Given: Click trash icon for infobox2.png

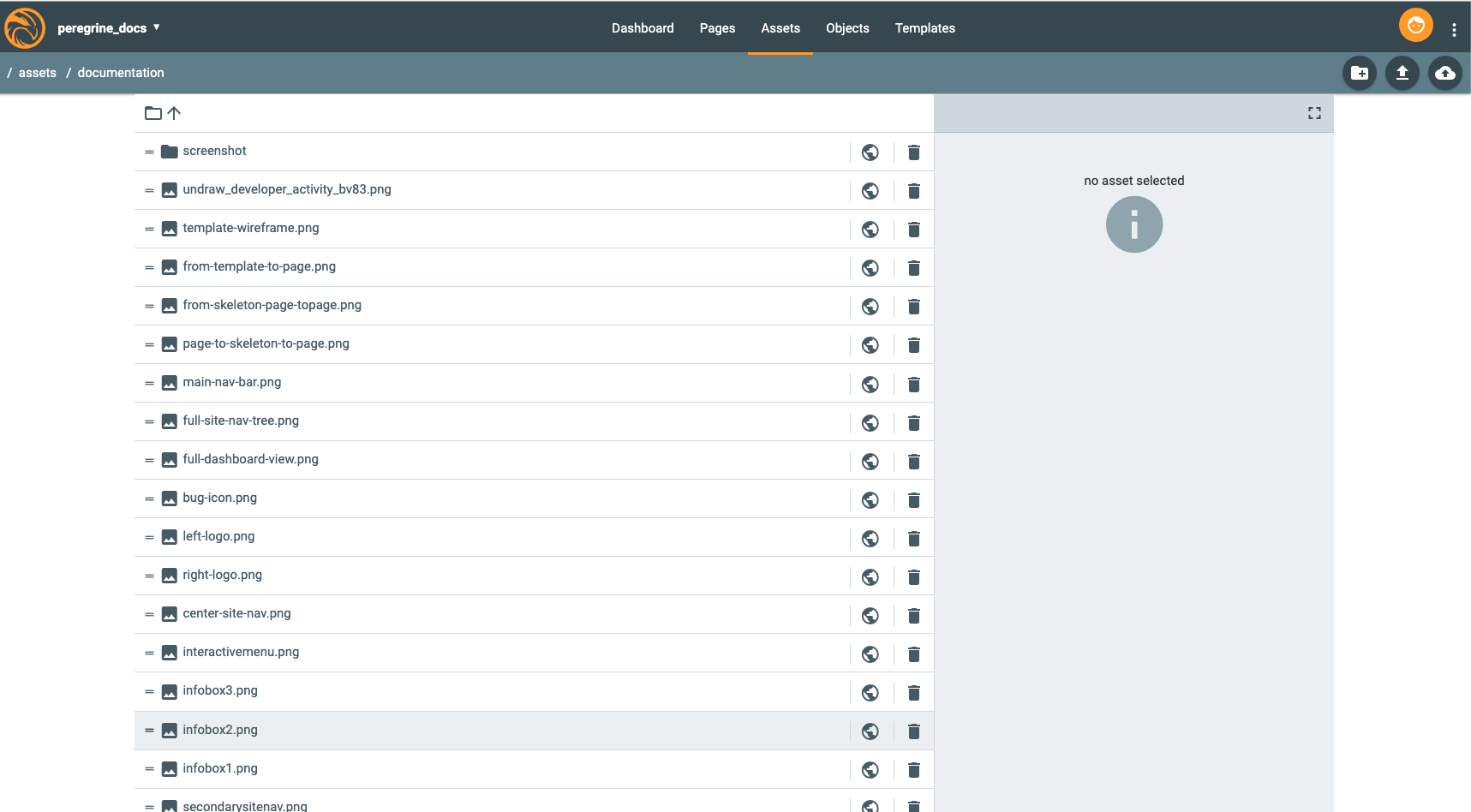Looking at the screenshot, I should pyautogui.click(x=913, y=731).
